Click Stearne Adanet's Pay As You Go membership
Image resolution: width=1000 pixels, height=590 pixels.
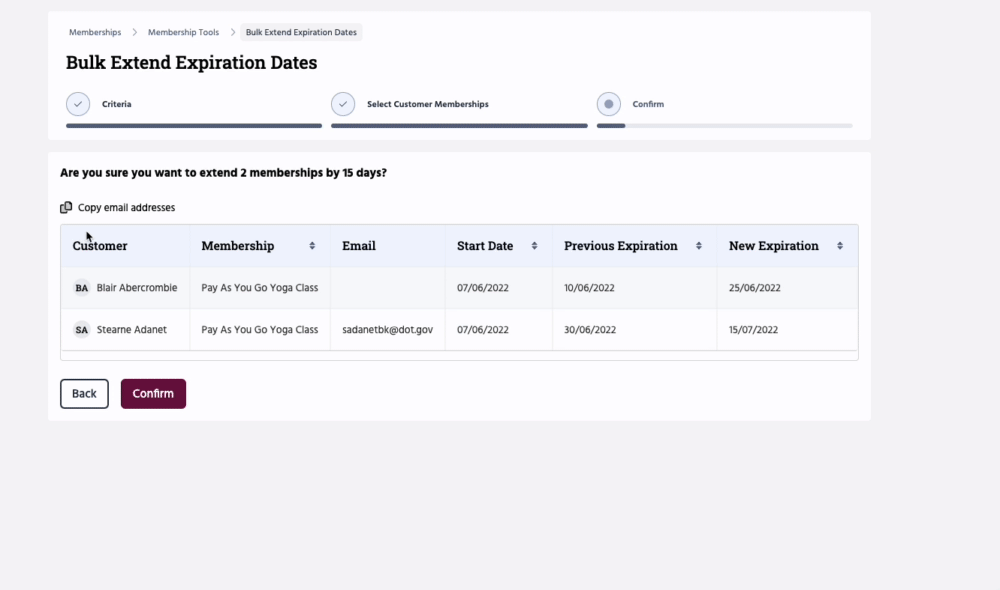click(x=260, y=330)
